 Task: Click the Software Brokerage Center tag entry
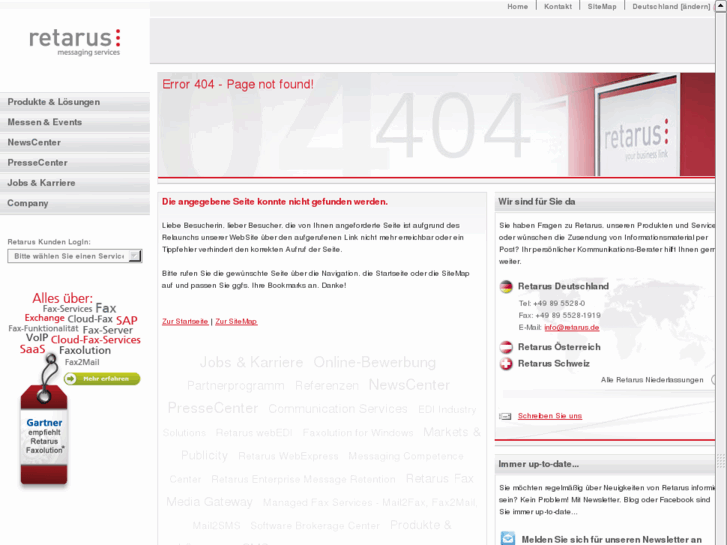315,526
